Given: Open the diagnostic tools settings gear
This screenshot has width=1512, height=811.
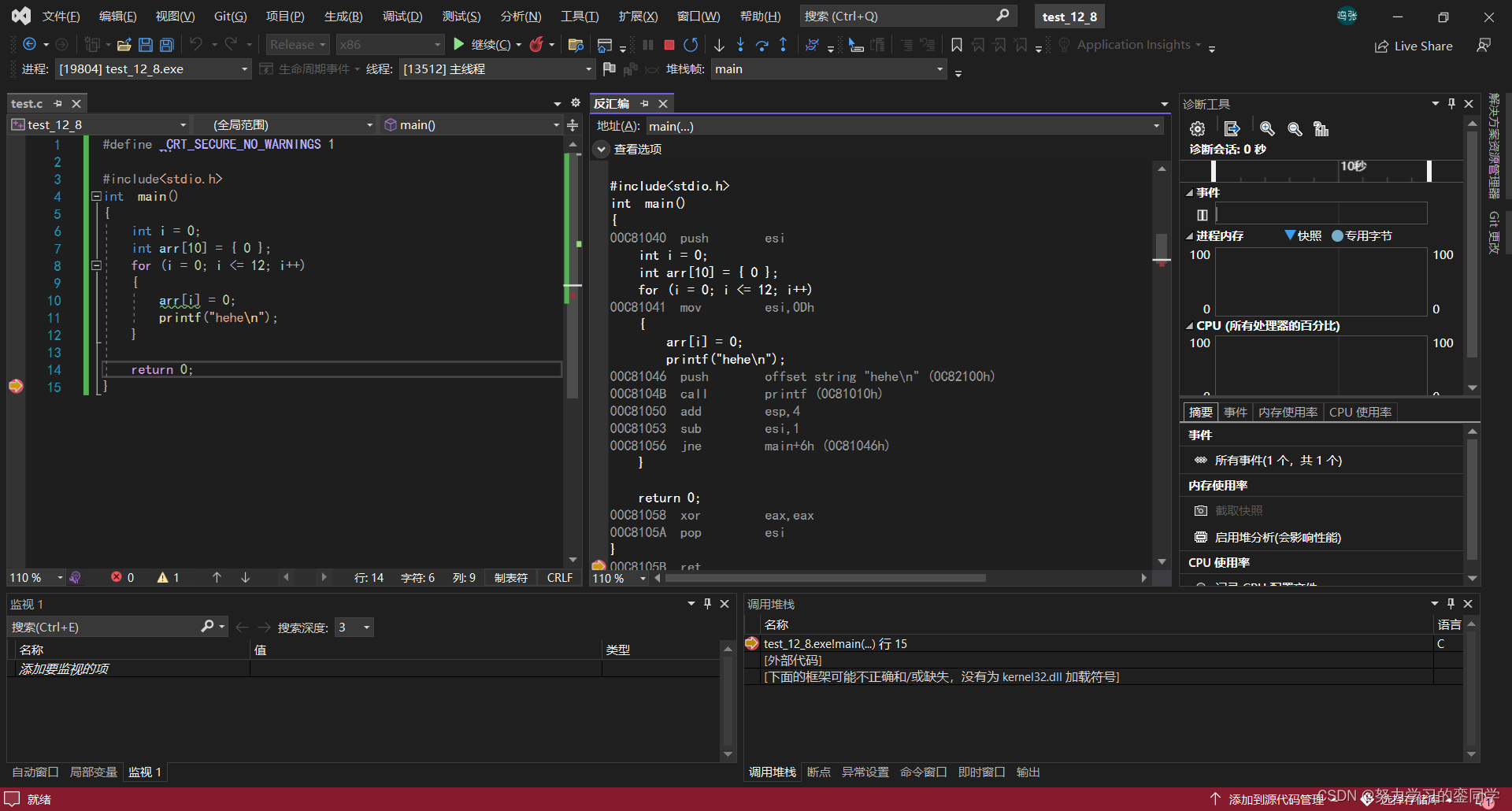Looking at the screenshot, I should click(1197, 129).
